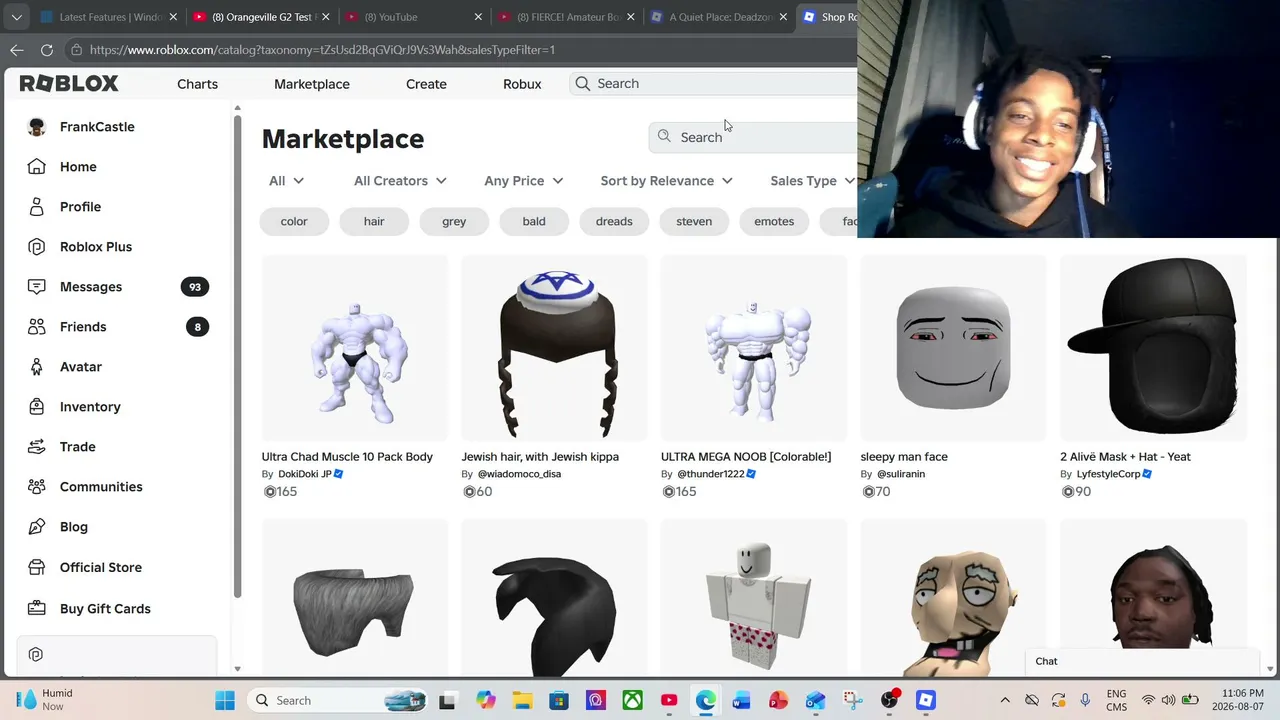This screenshot has height=720, width=1280.
Task: Reload the page with the refresh icon
Action: pyautogui.click(x=47, y=50)
